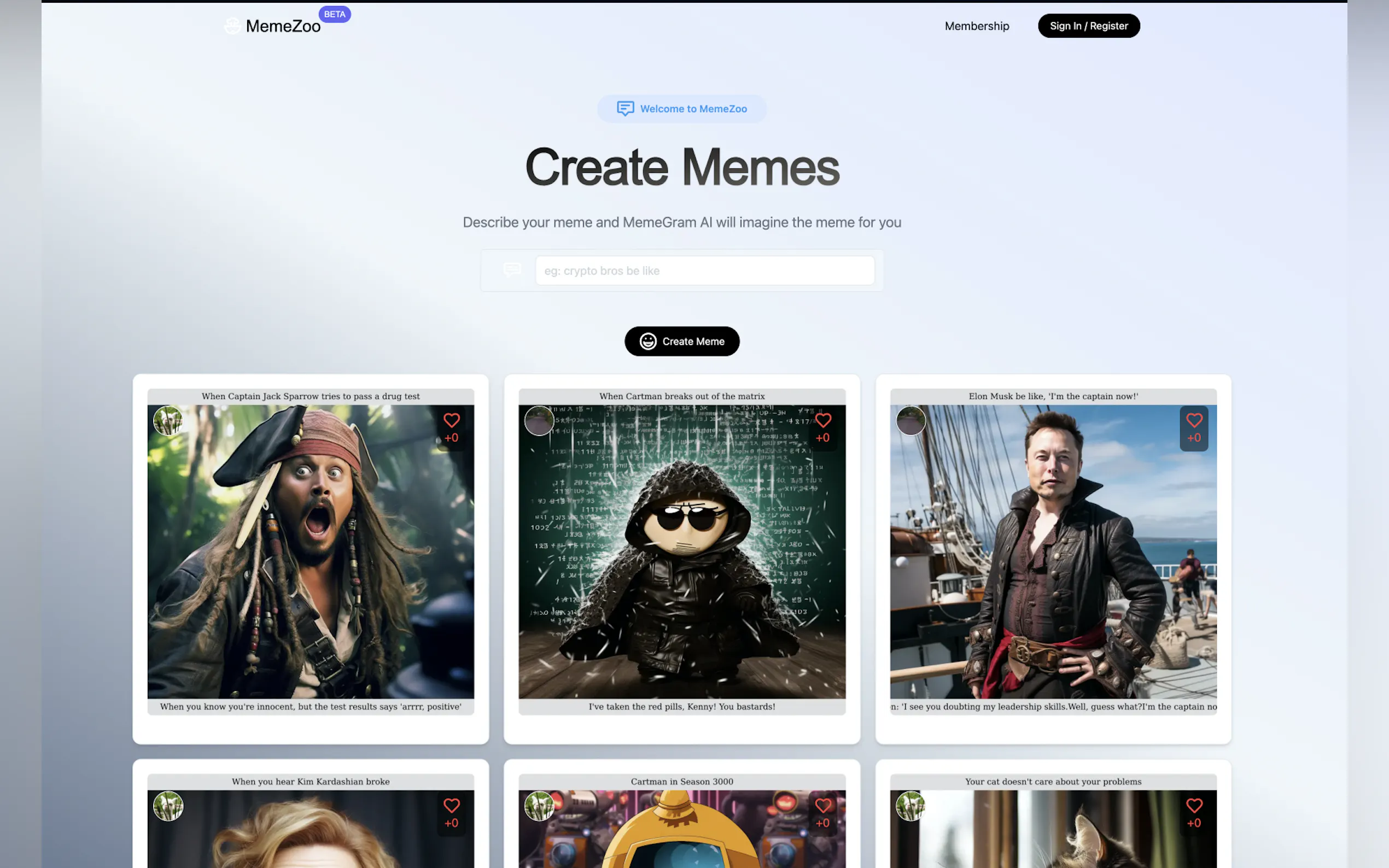Click the Welcome to MemeZoo badge

(x=681, y=108)
